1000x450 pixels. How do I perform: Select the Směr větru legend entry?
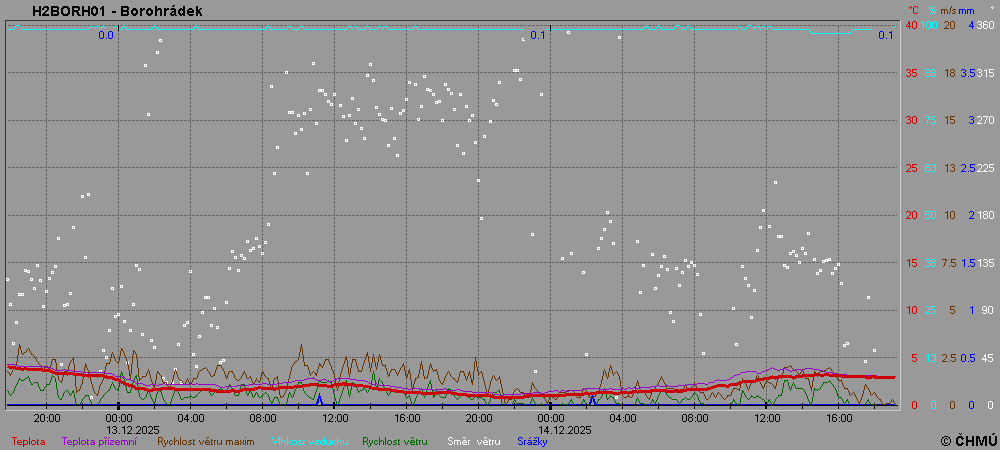point(474,440)
